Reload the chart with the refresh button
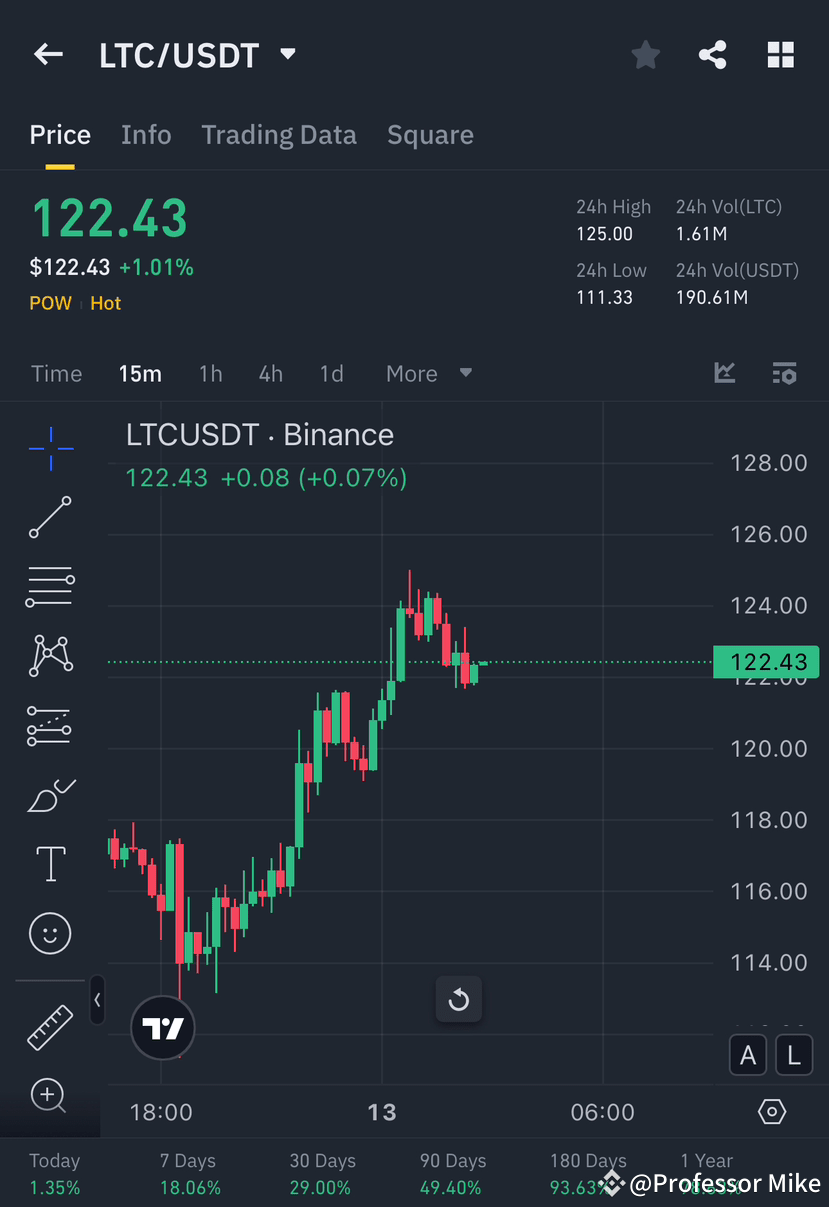 coord(459,999)
